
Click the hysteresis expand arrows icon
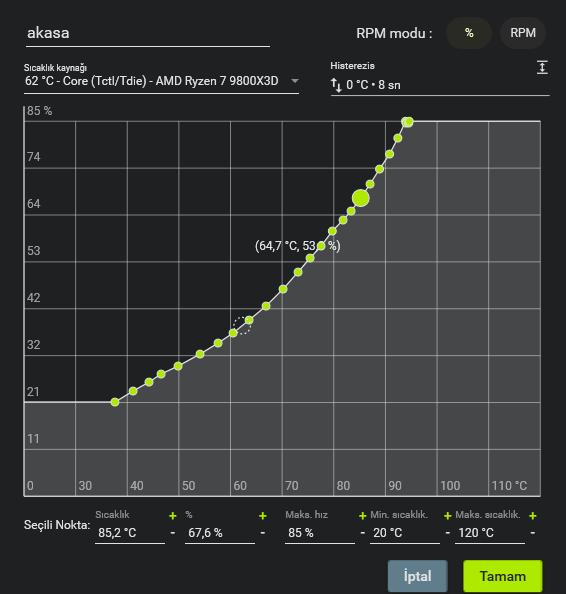pyautogui.click(x=542, y=67)
